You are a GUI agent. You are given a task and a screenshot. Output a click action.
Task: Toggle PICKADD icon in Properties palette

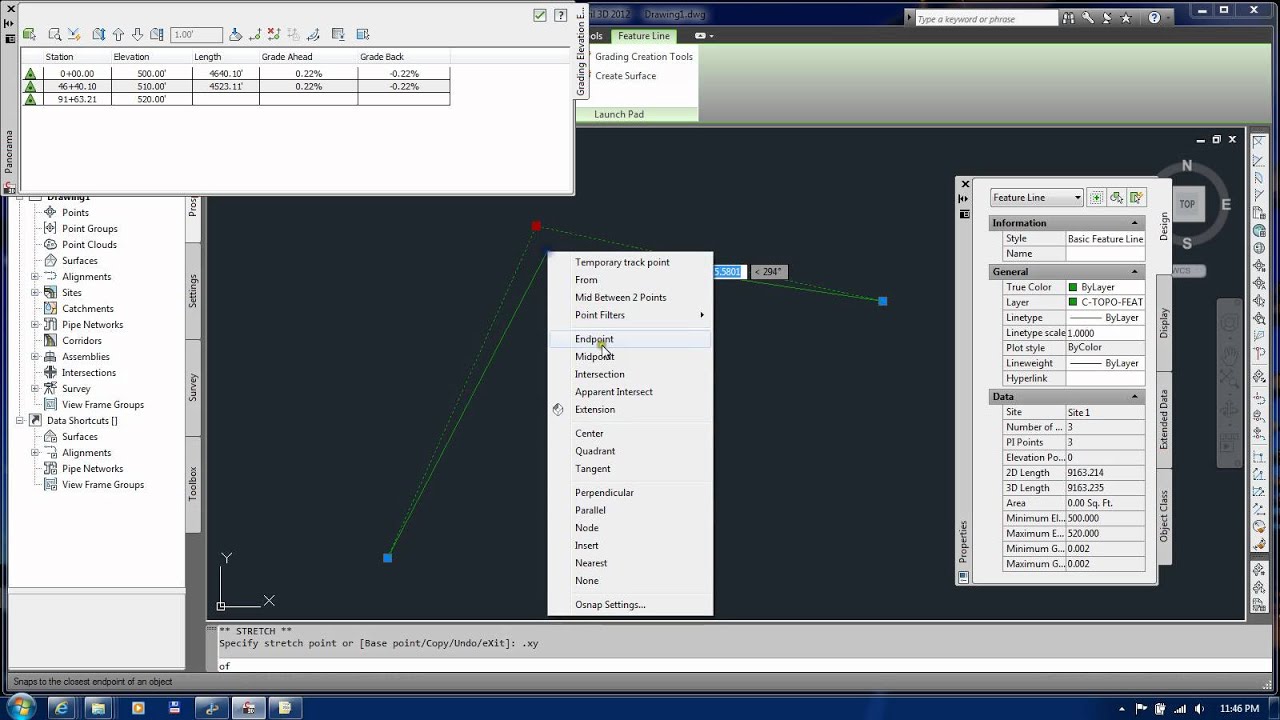coord(1097,197)
